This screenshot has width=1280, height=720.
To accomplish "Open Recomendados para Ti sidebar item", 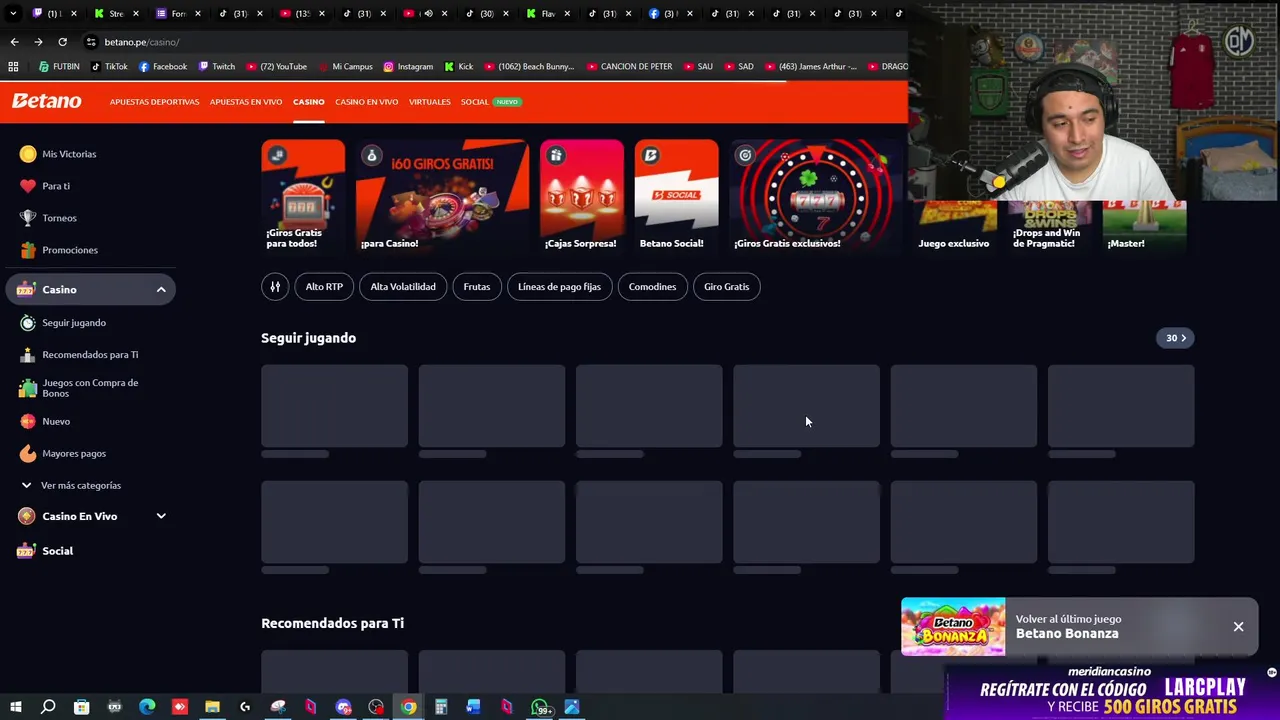I will tap(79, 355).
